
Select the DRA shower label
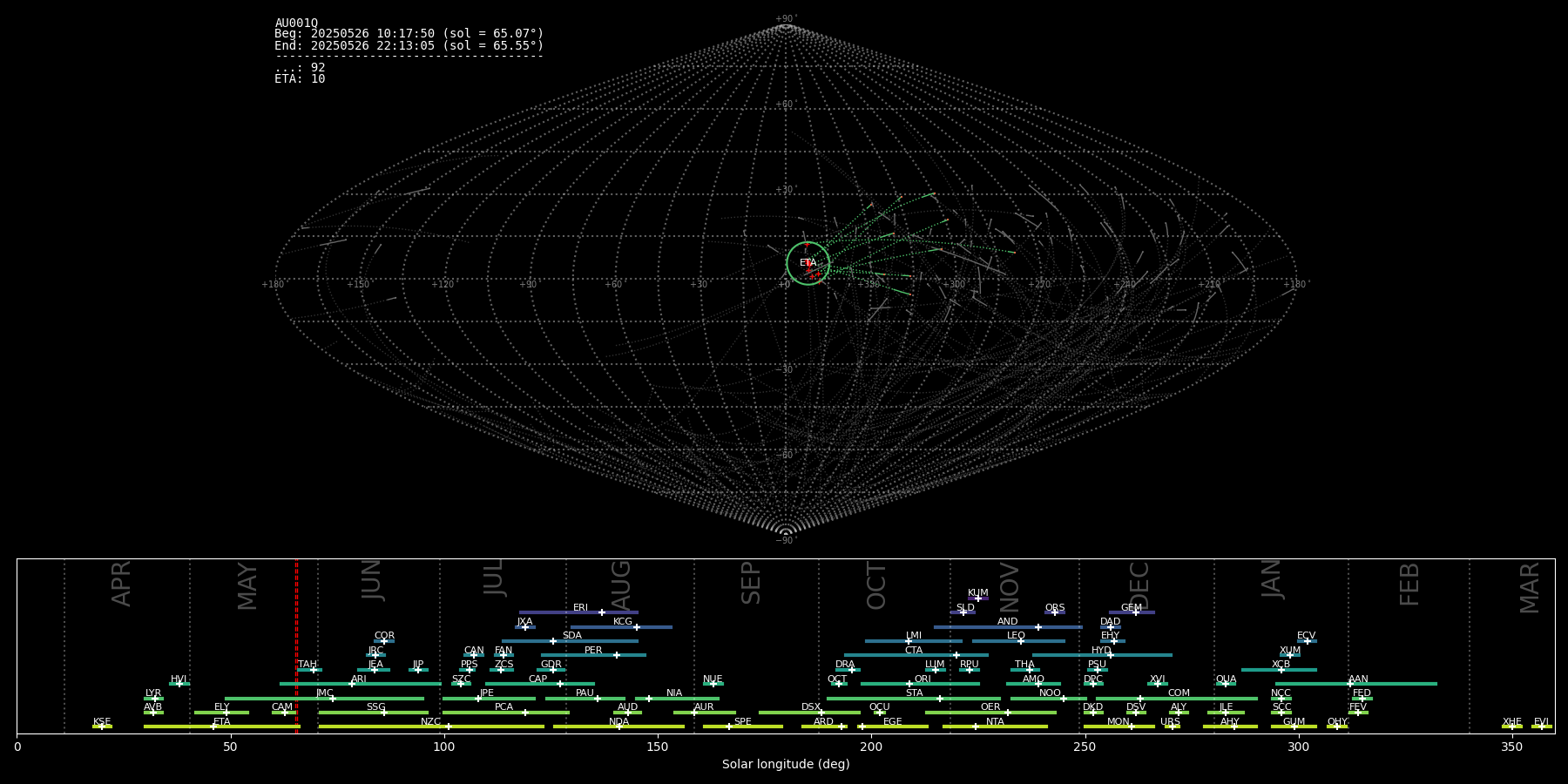(x=845, y=665)
